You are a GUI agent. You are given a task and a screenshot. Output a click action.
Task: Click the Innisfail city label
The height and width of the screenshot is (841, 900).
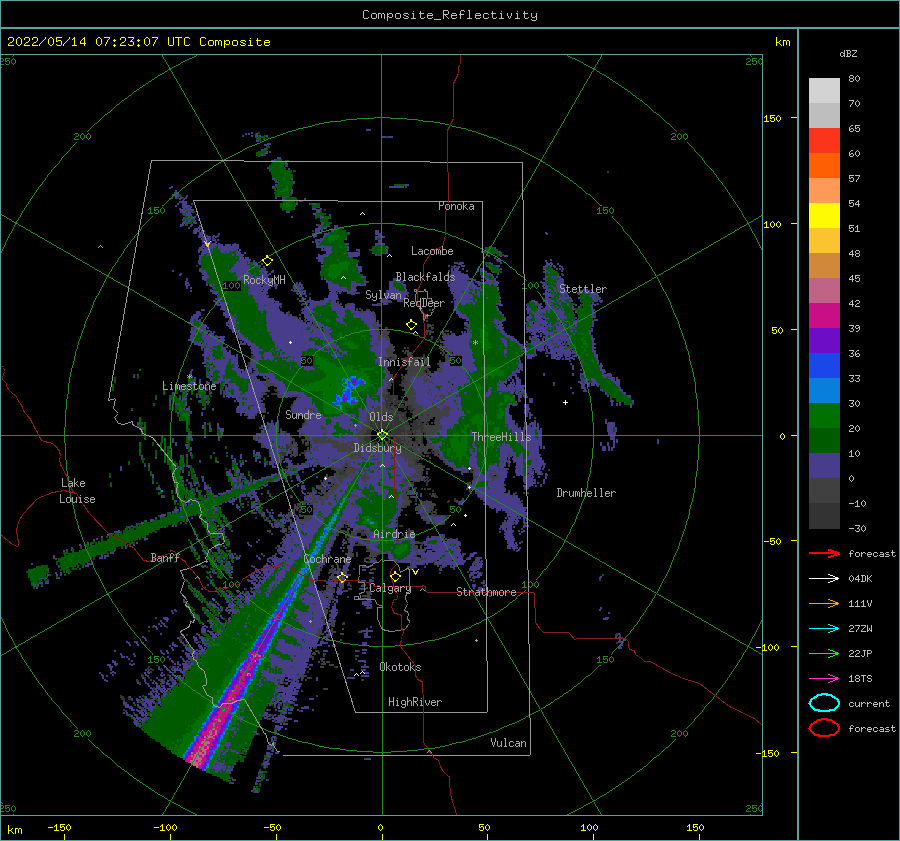click(x=404, y=362)
